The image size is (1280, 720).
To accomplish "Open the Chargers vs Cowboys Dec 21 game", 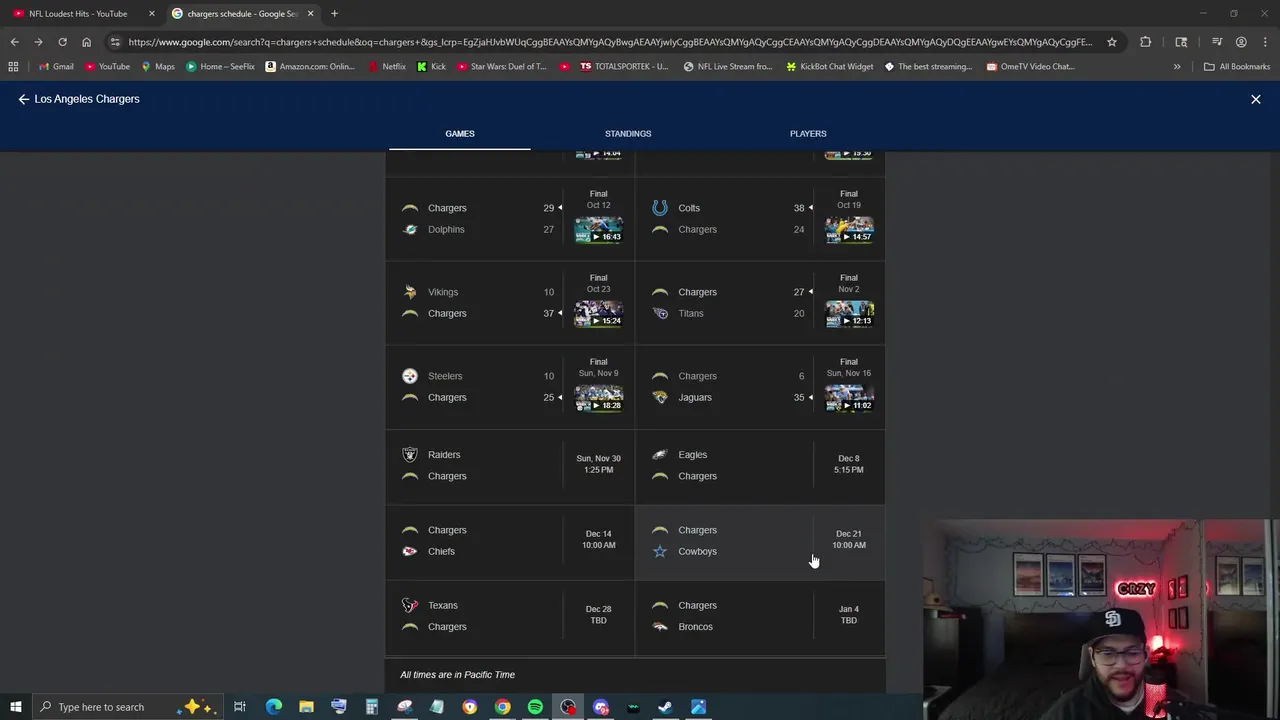I will tap(760, 541).
